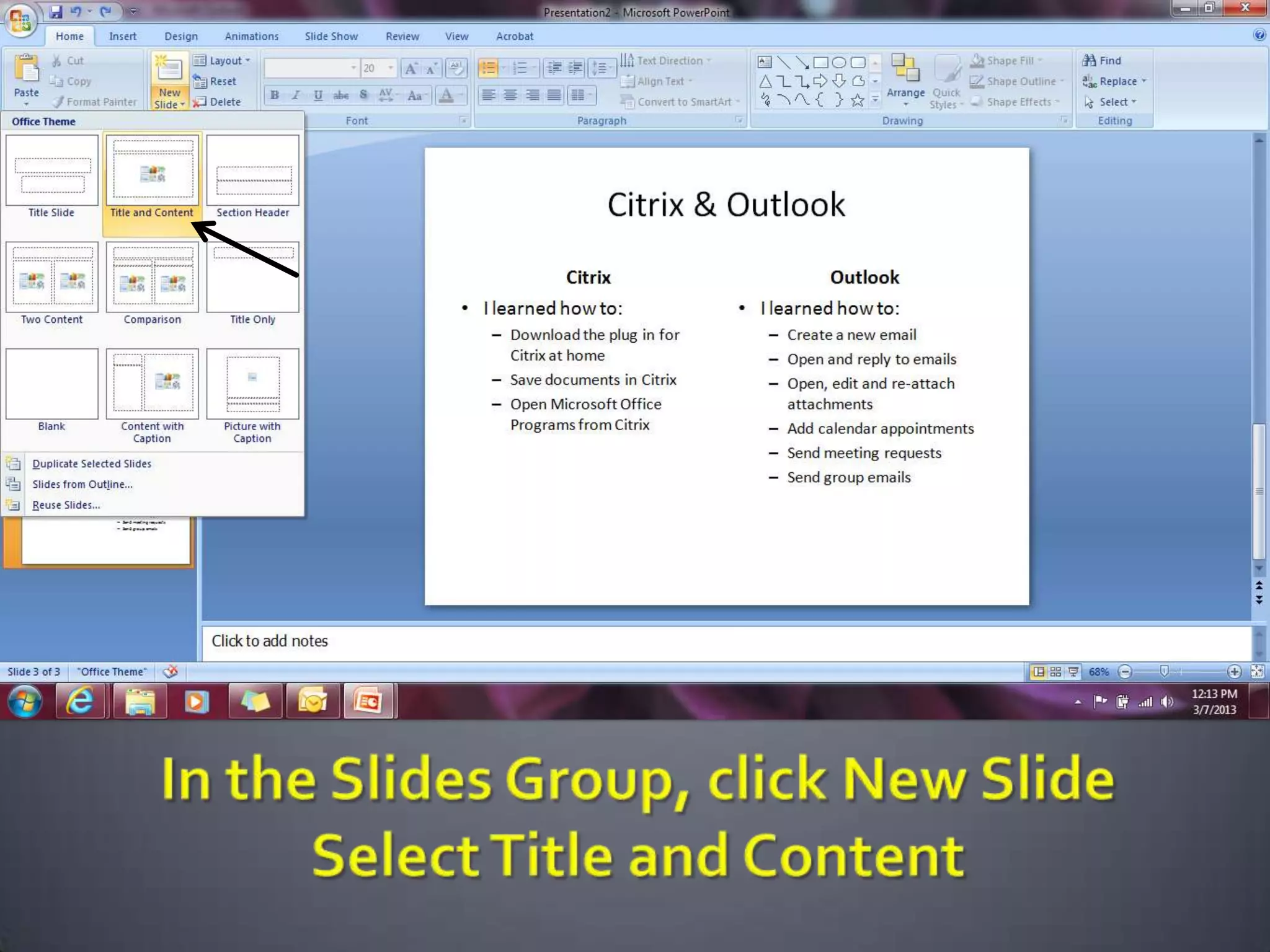The image size is (1270, 952).
Task: Switch to Animations tab
Action: 251,36
